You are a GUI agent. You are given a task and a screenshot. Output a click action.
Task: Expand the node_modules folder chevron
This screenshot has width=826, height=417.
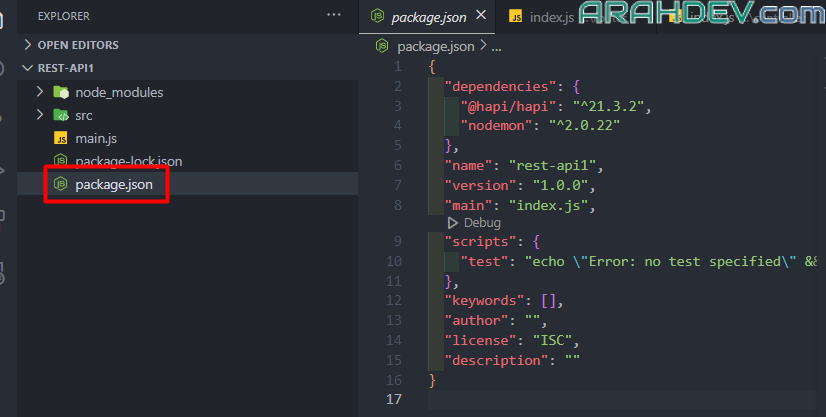[40, 92]
